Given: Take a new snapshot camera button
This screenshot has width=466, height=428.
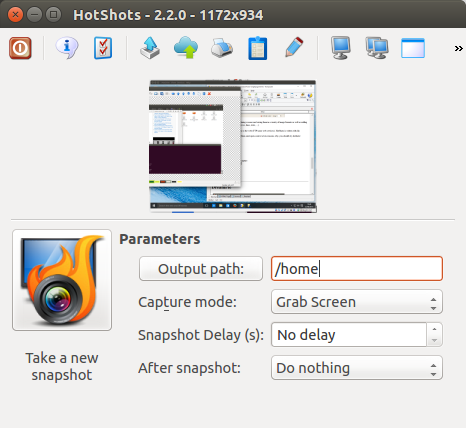Looking at the screenshot, I should coord(62,280).
